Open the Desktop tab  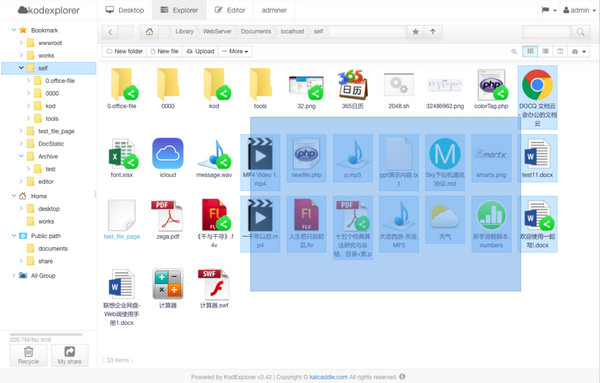click(x=125, y=10)
